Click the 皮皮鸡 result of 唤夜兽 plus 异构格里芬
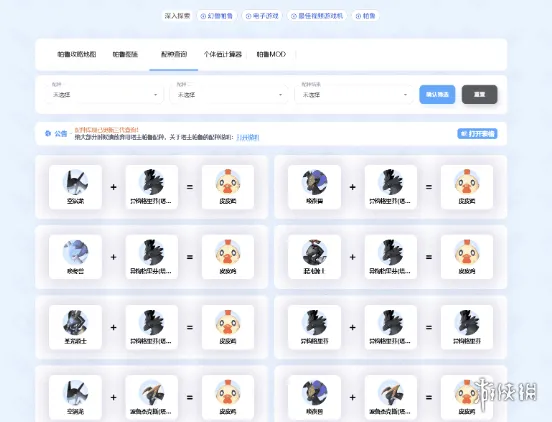Image resolution: width=552 pixels, height=422 pixels. 467,187
